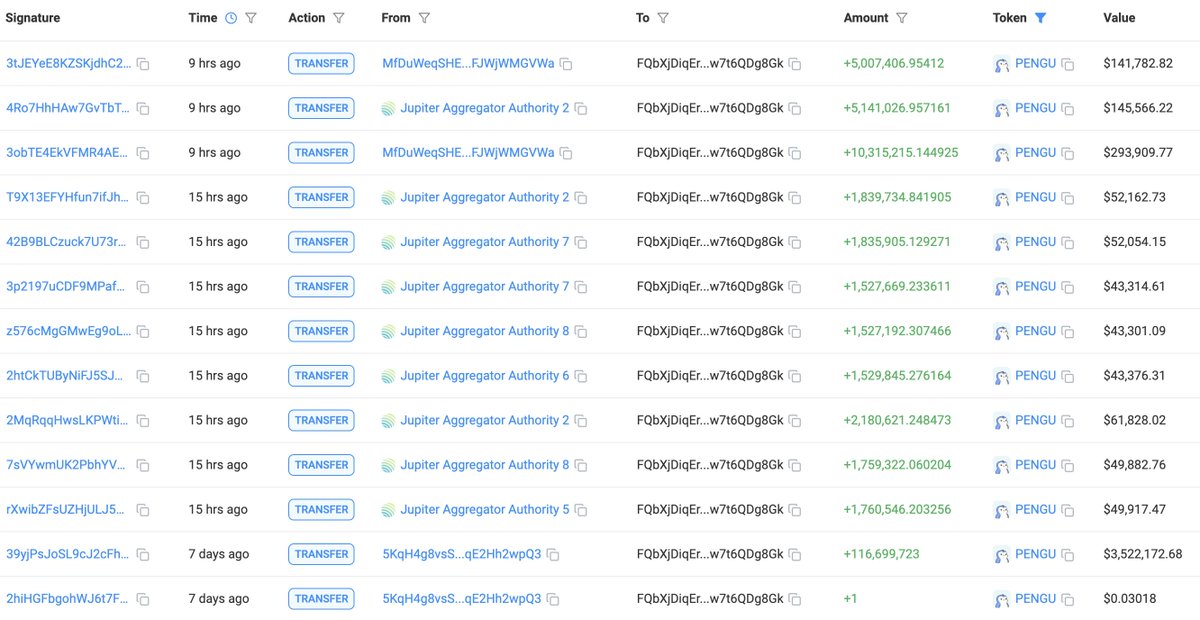Open the active Token column filter
Viewport: 1200px width, 620px height.
pyautogui.click(x=1041, y=18)
